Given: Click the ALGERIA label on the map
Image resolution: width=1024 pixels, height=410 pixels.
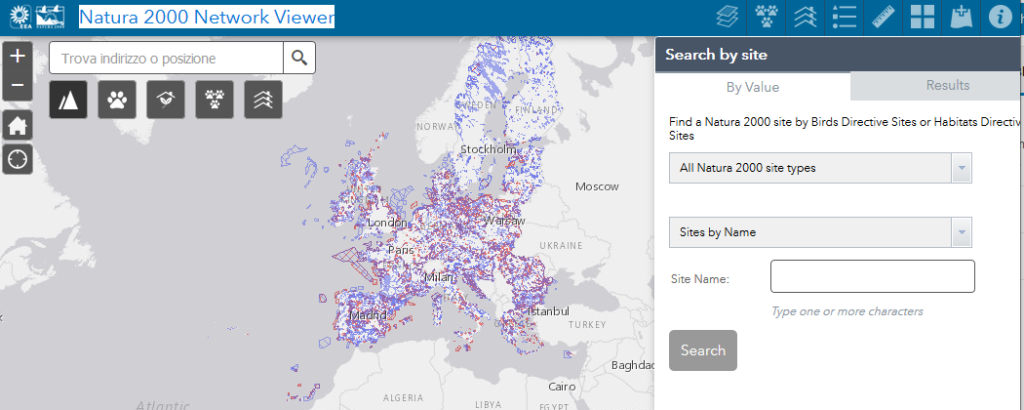Looking at the screenshot, I should pyautogui.click(x=403, y=398).
